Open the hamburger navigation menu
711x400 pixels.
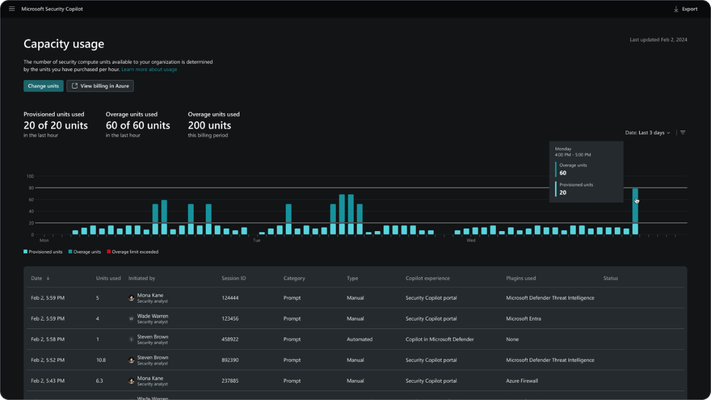click(x=12, y=9)
